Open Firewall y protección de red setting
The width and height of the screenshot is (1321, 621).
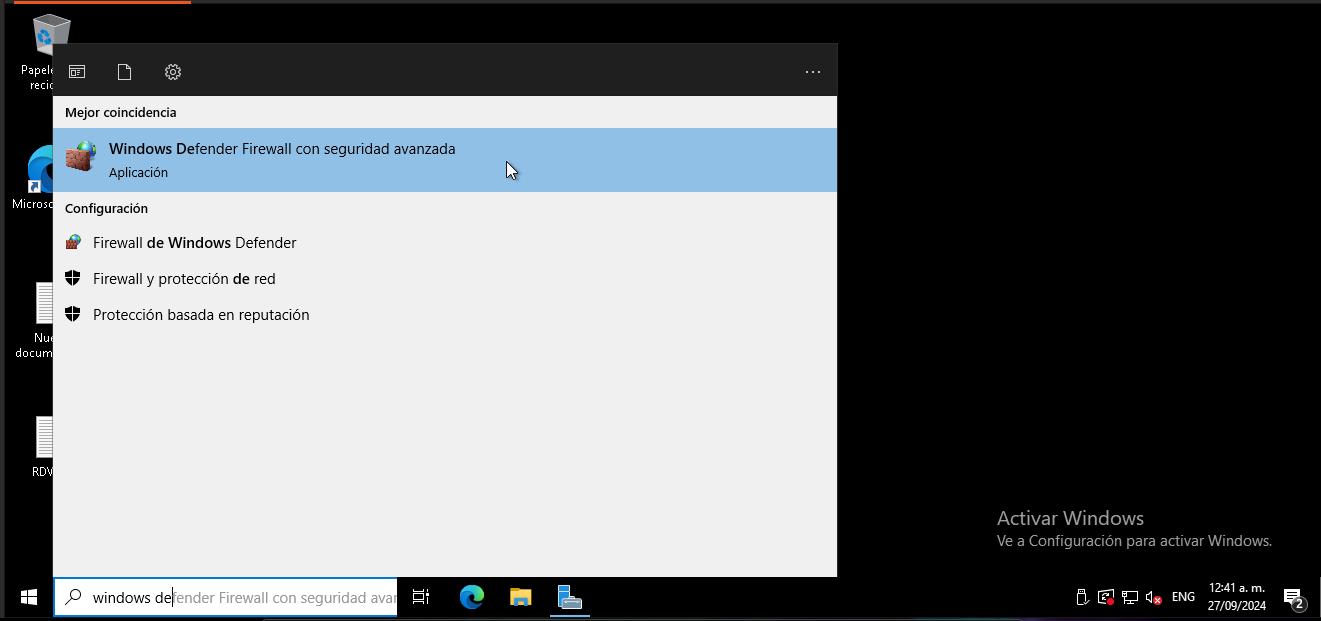445,279
